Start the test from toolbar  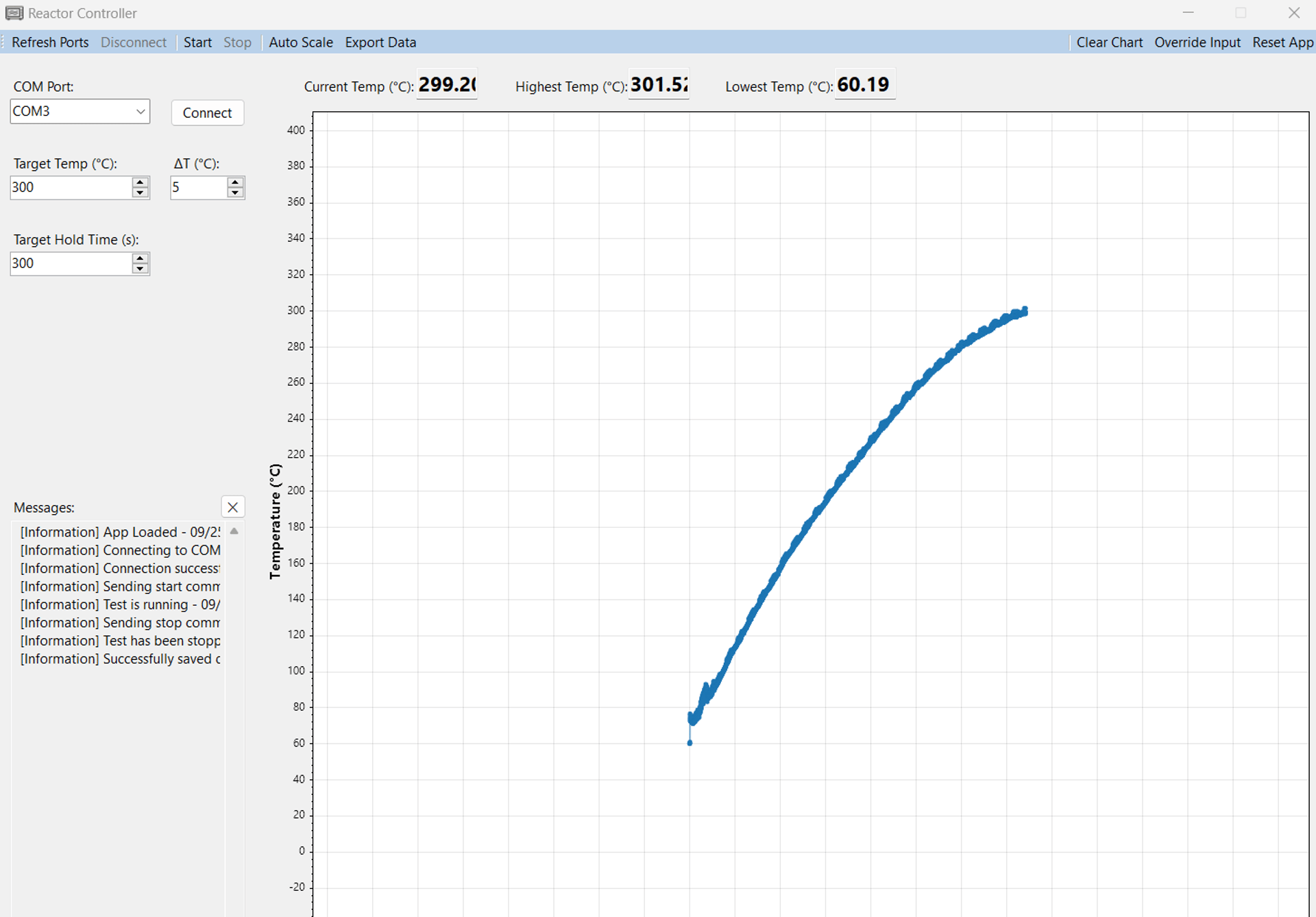(197, 42)
